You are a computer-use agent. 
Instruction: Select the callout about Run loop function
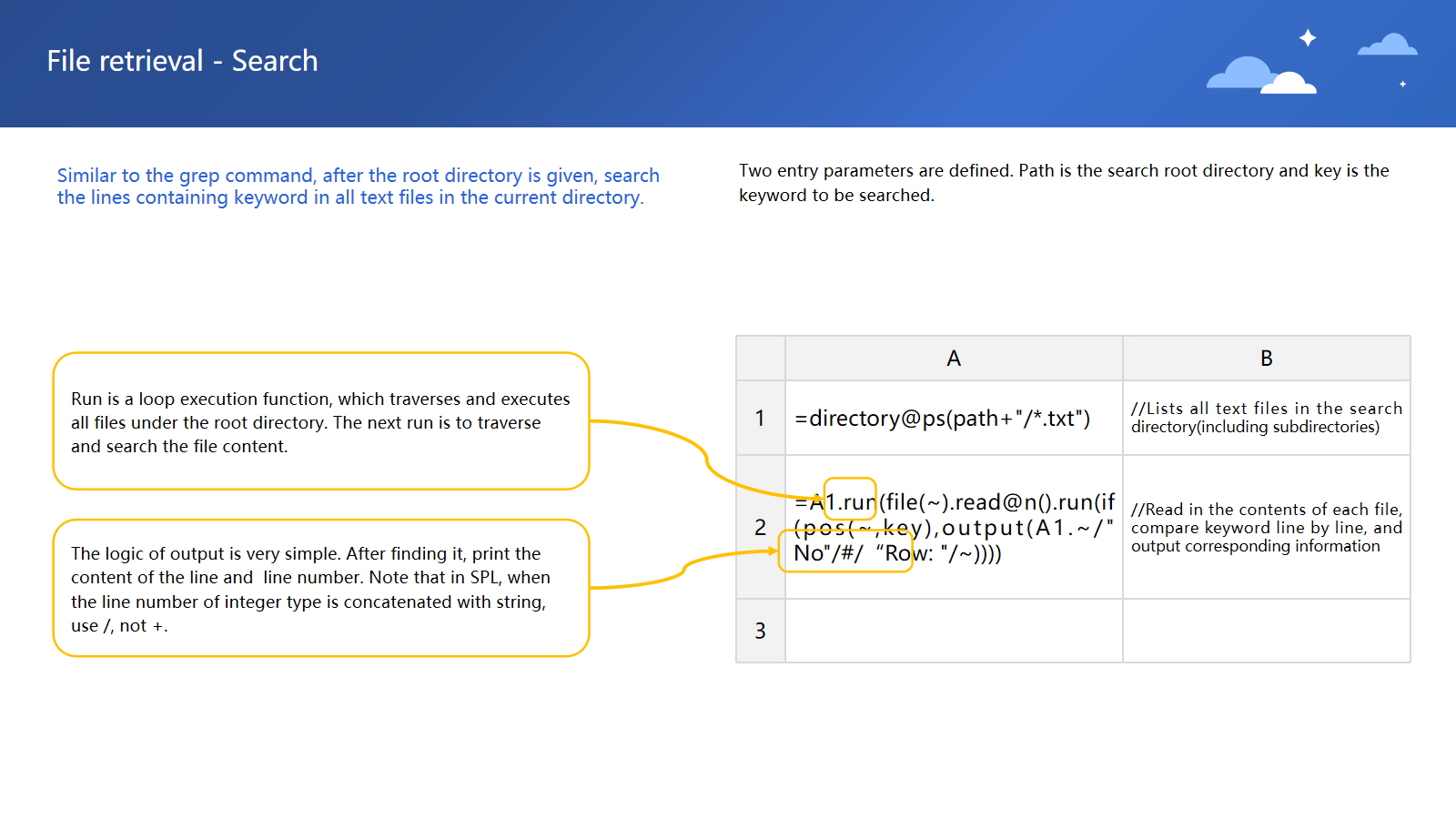coord(320,421)
